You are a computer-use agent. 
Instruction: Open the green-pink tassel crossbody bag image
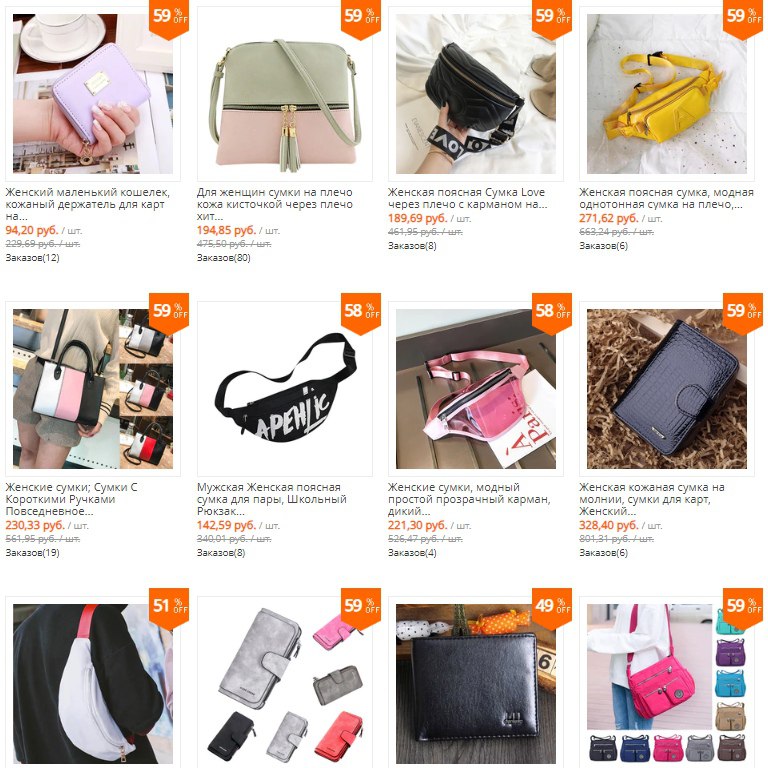[x=284, y=94]
